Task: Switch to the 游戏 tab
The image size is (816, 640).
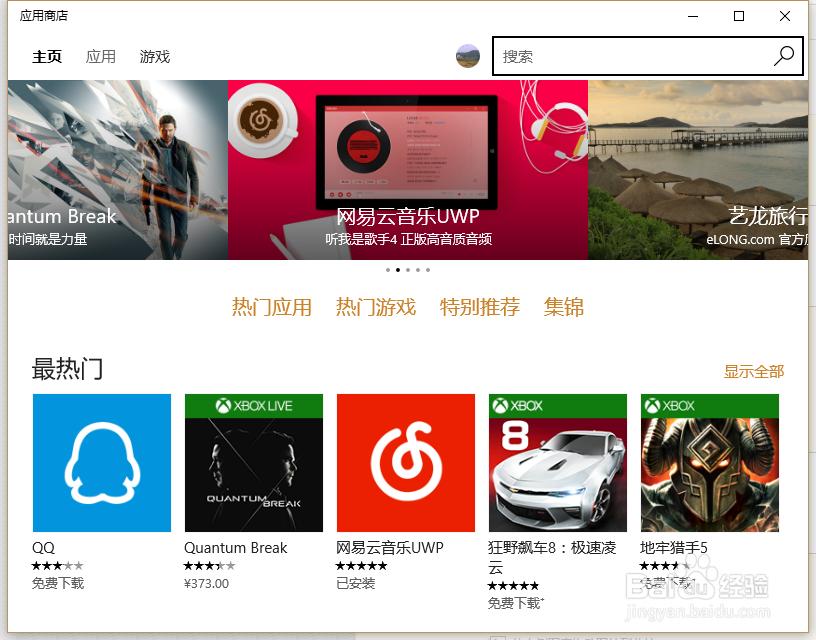Action: 155,56
